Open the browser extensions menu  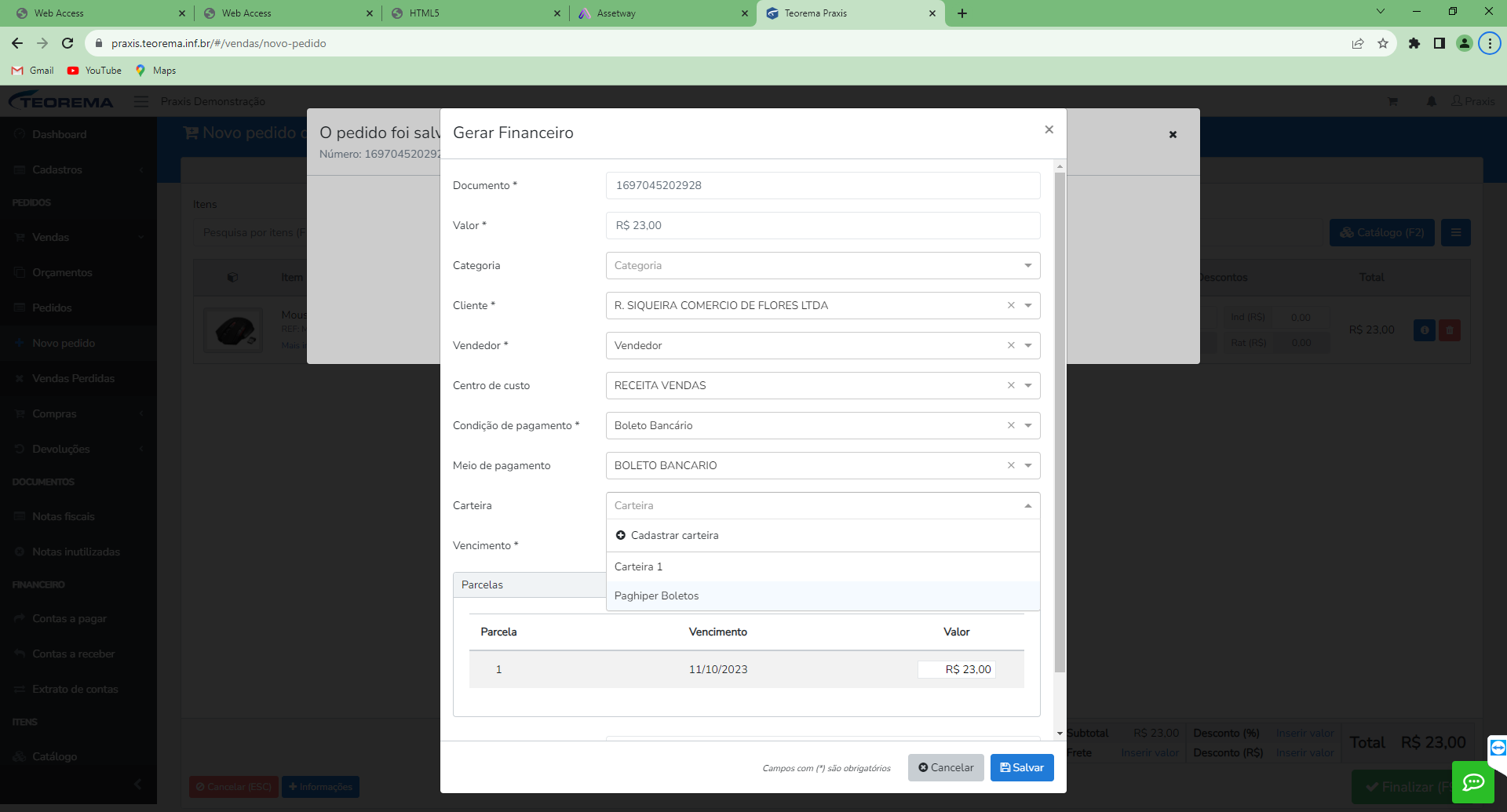pyautogui.click(x=1414, y=43)
